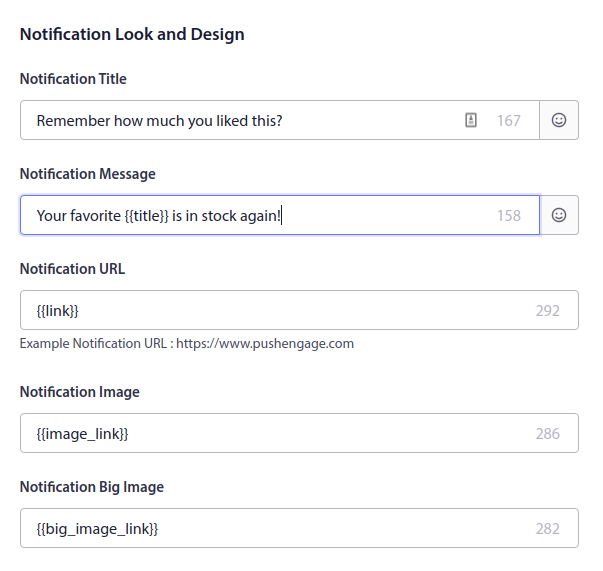The width and height of the screenshot is (603, 571).
Task: Click the 'Notification Message' field label
Action: 88,174
